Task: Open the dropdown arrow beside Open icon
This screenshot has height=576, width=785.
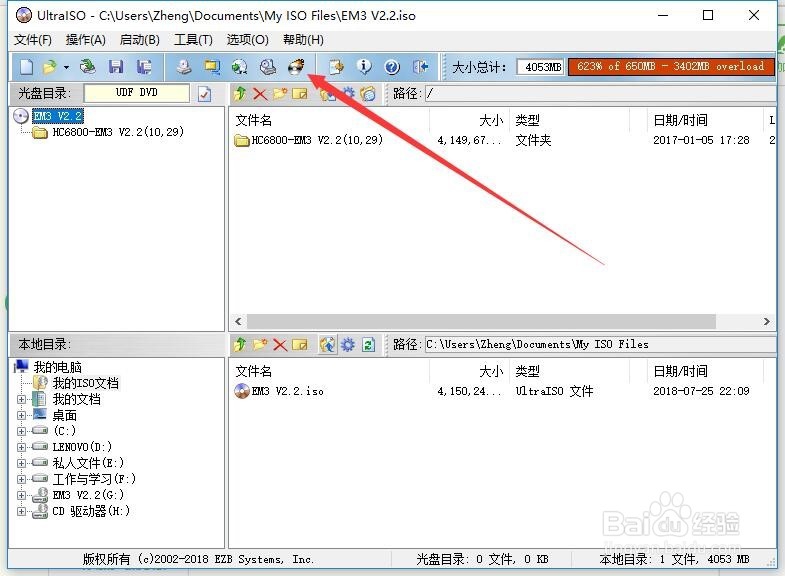Action: (x=66, y=67)
